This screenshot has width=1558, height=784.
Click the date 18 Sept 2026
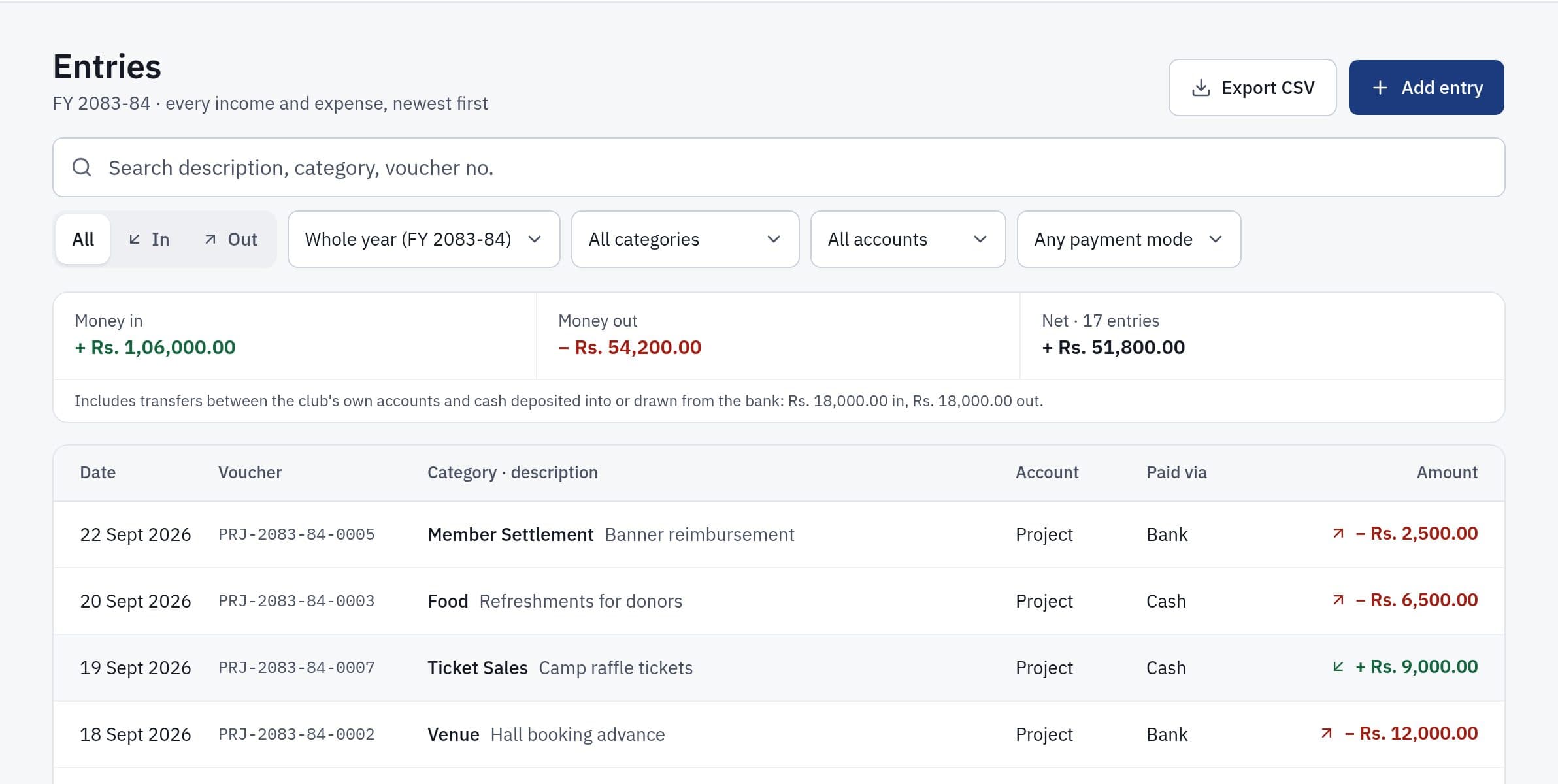point(135,734)
